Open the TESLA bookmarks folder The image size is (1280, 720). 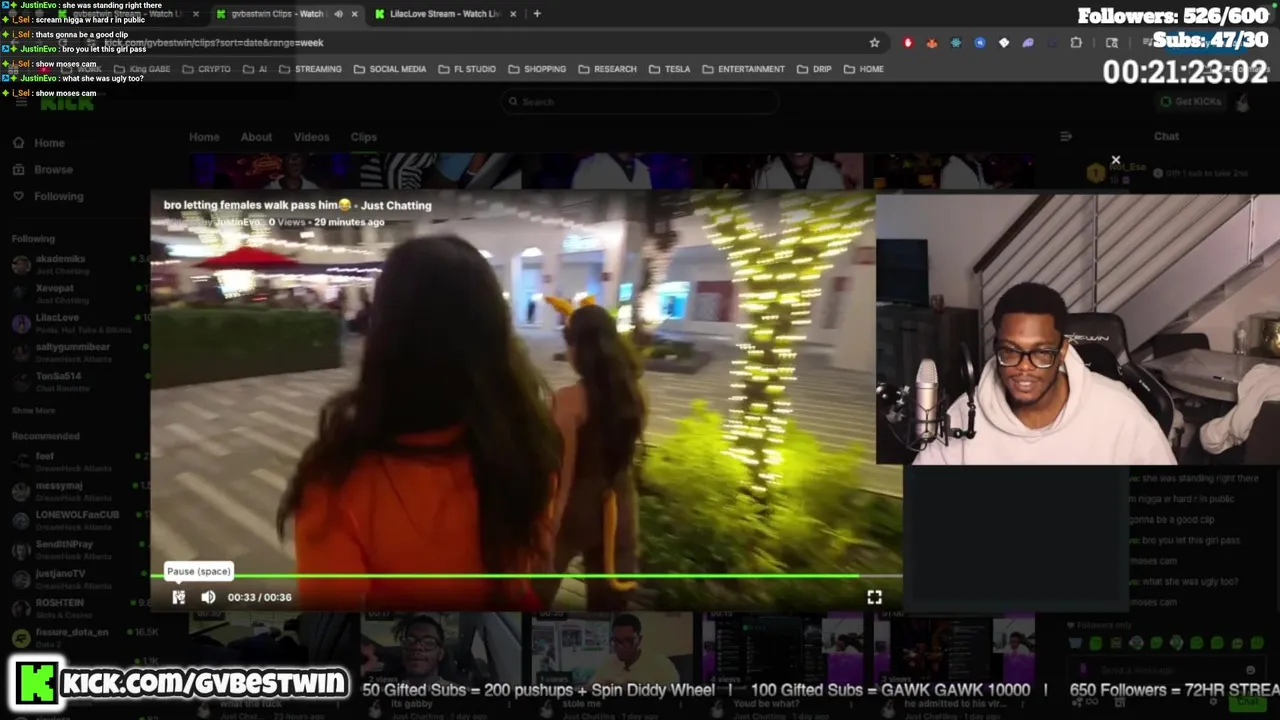point(670,69)
